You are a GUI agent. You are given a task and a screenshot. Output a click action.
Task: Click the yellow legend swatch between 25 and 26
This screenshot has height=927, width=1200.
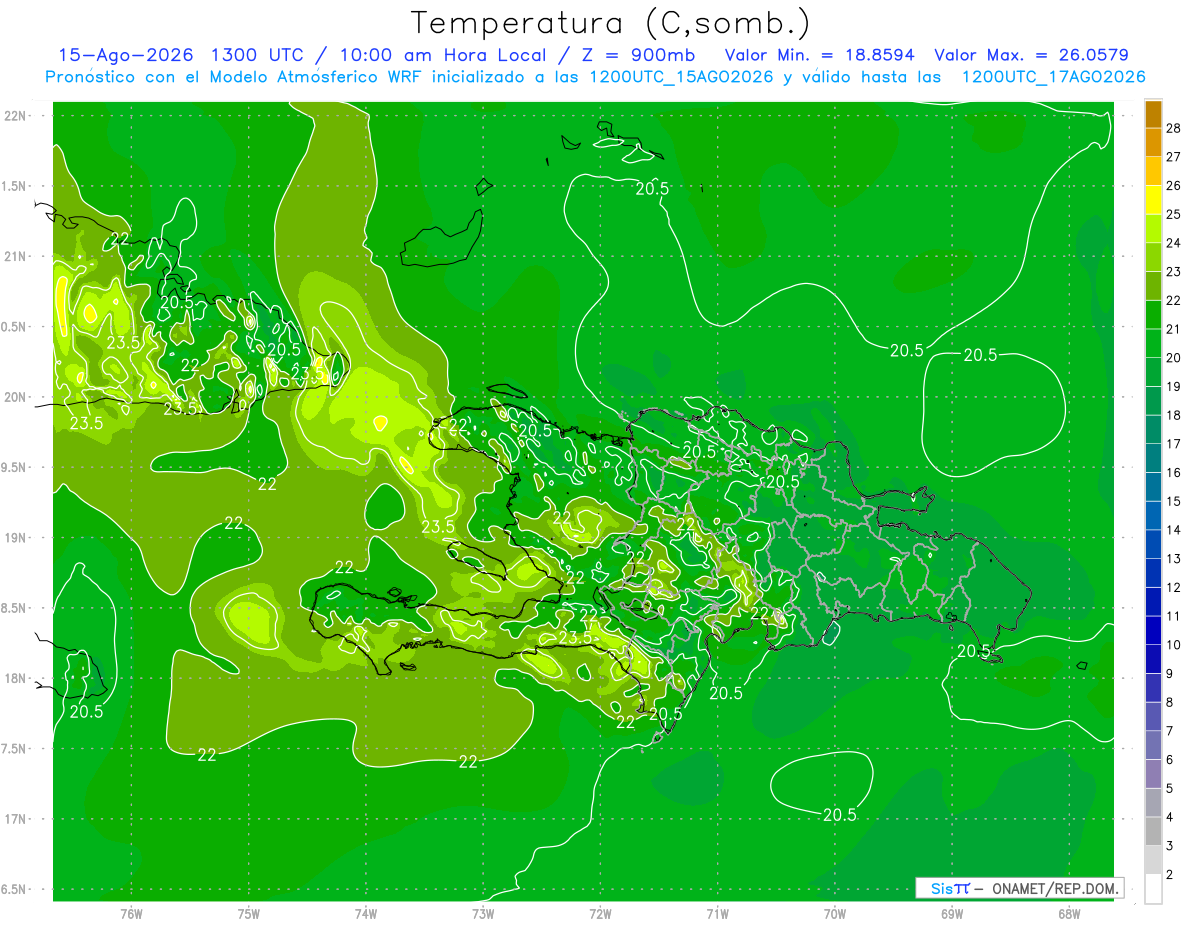coord(1154,200)
